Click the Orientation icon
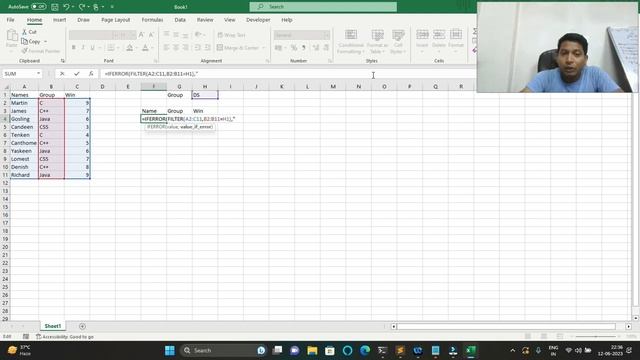Image resolution: width=640 pixels, height=360 pixels. click(x=198, y=35)
